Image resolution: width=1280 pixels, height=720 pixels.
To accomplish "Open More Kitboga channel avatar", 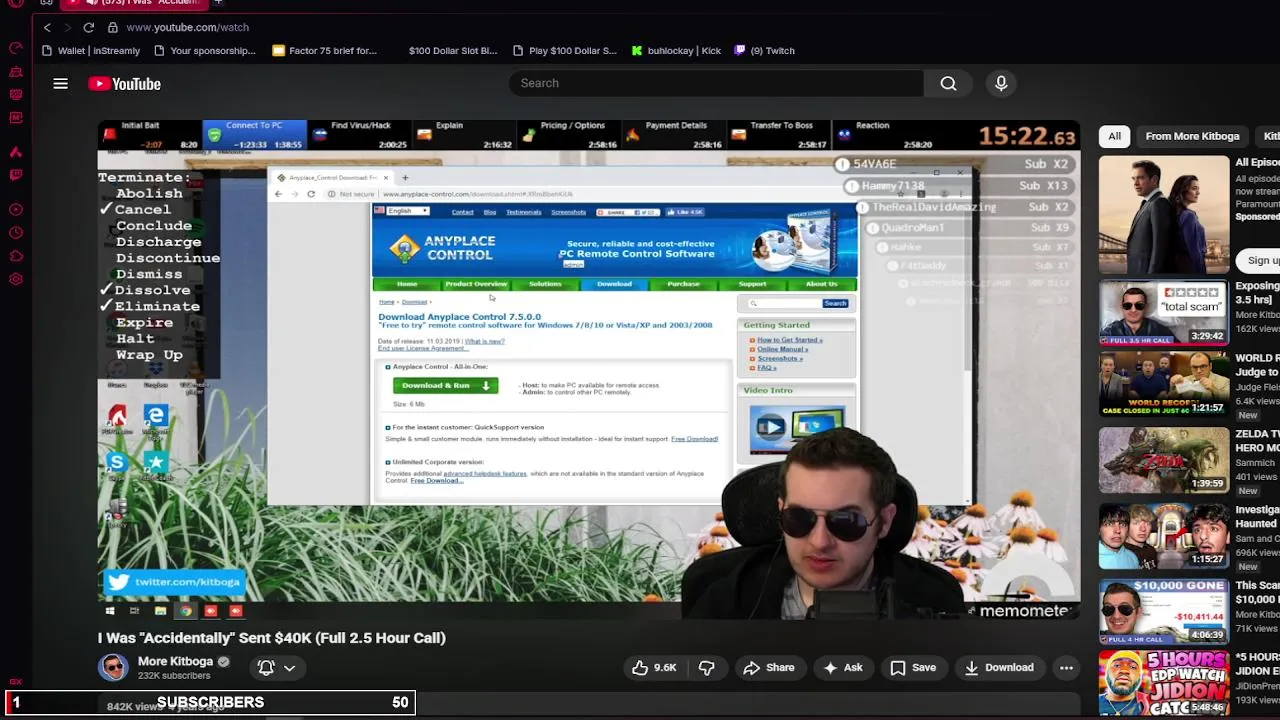I will tap(113, 667).
